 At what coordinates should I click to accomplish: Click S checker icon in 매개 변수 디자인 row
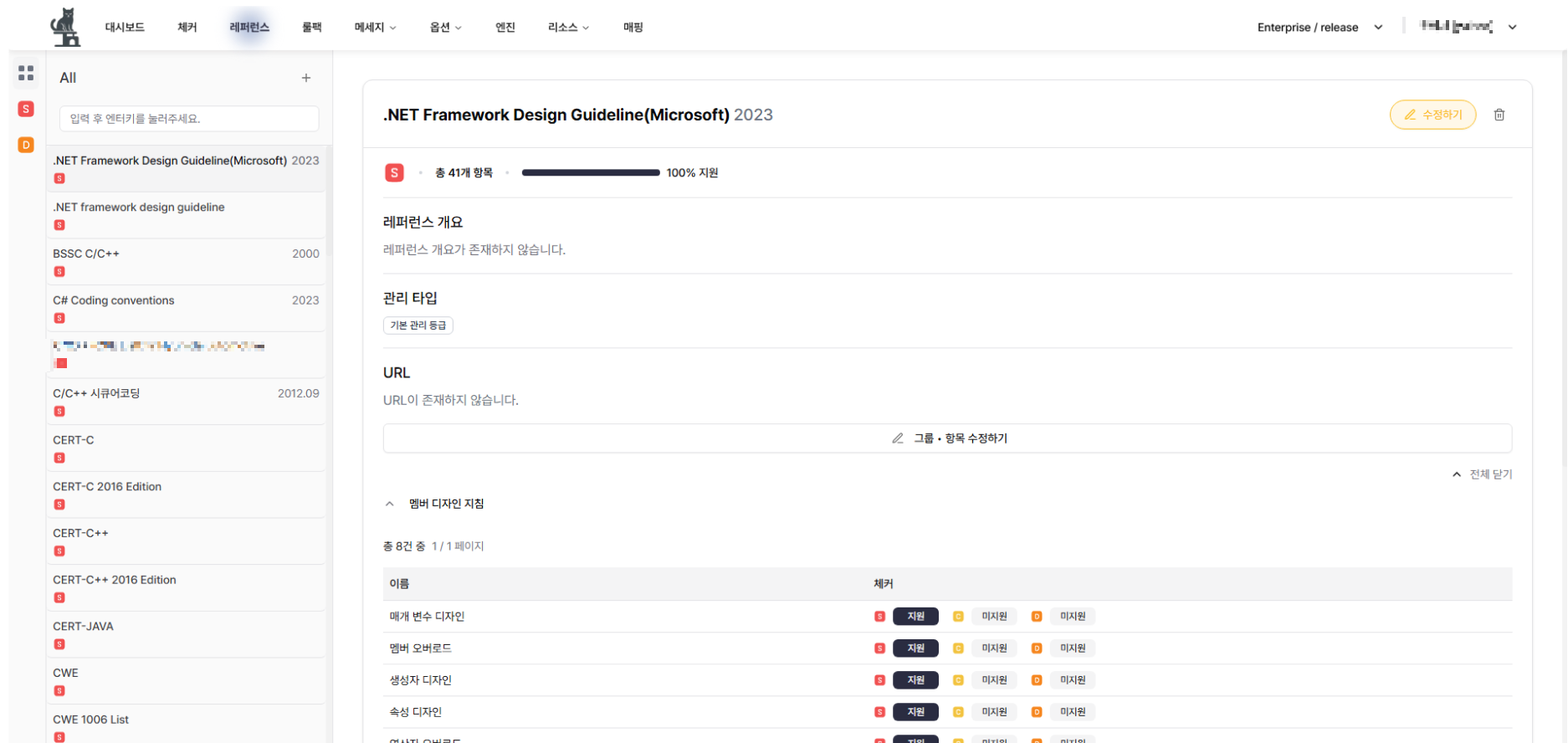879,617
